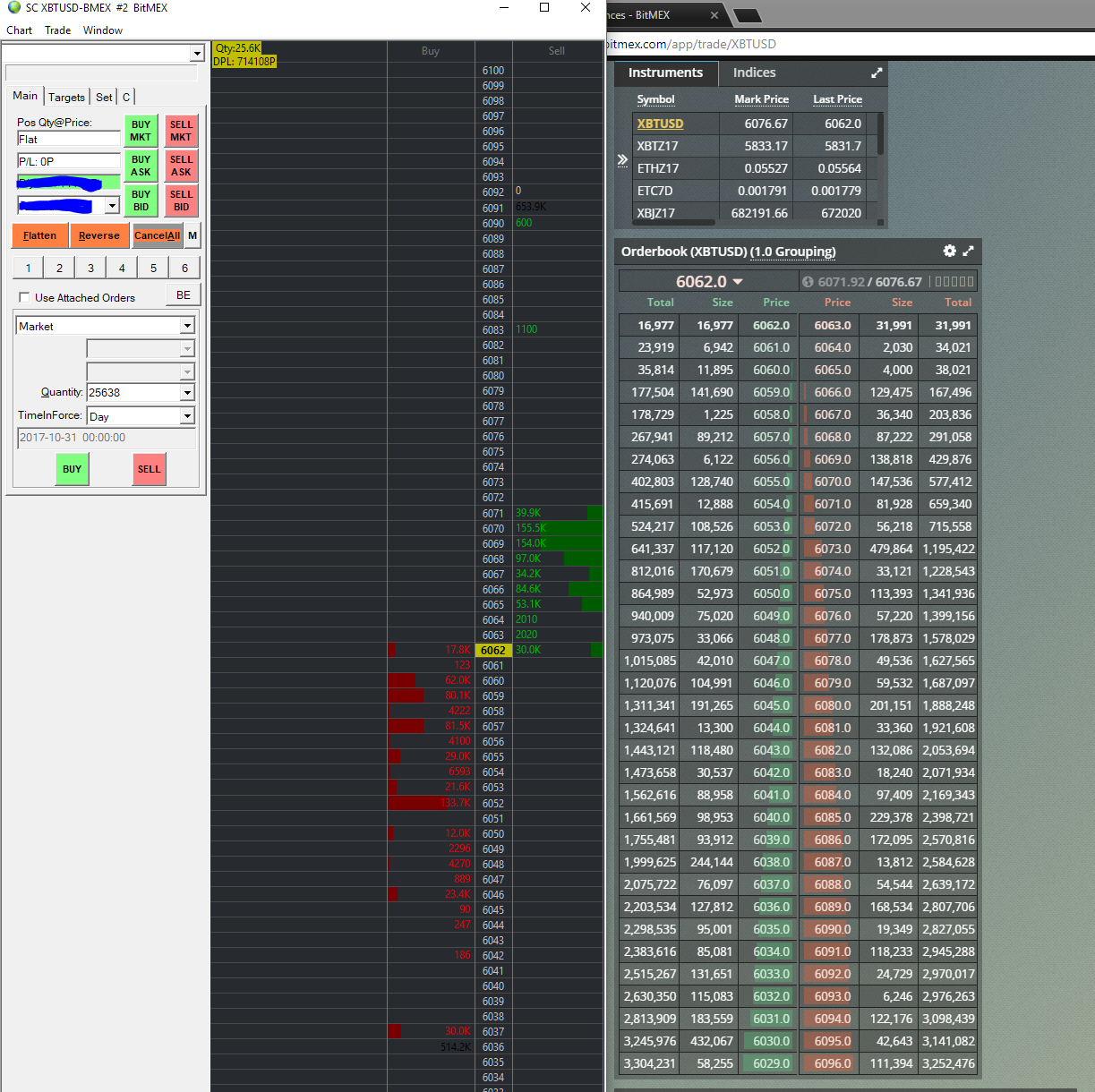Viewport: 1095px width, 1092px height.
Task: Click the BUY BID button
Action: tap(141, 200)
